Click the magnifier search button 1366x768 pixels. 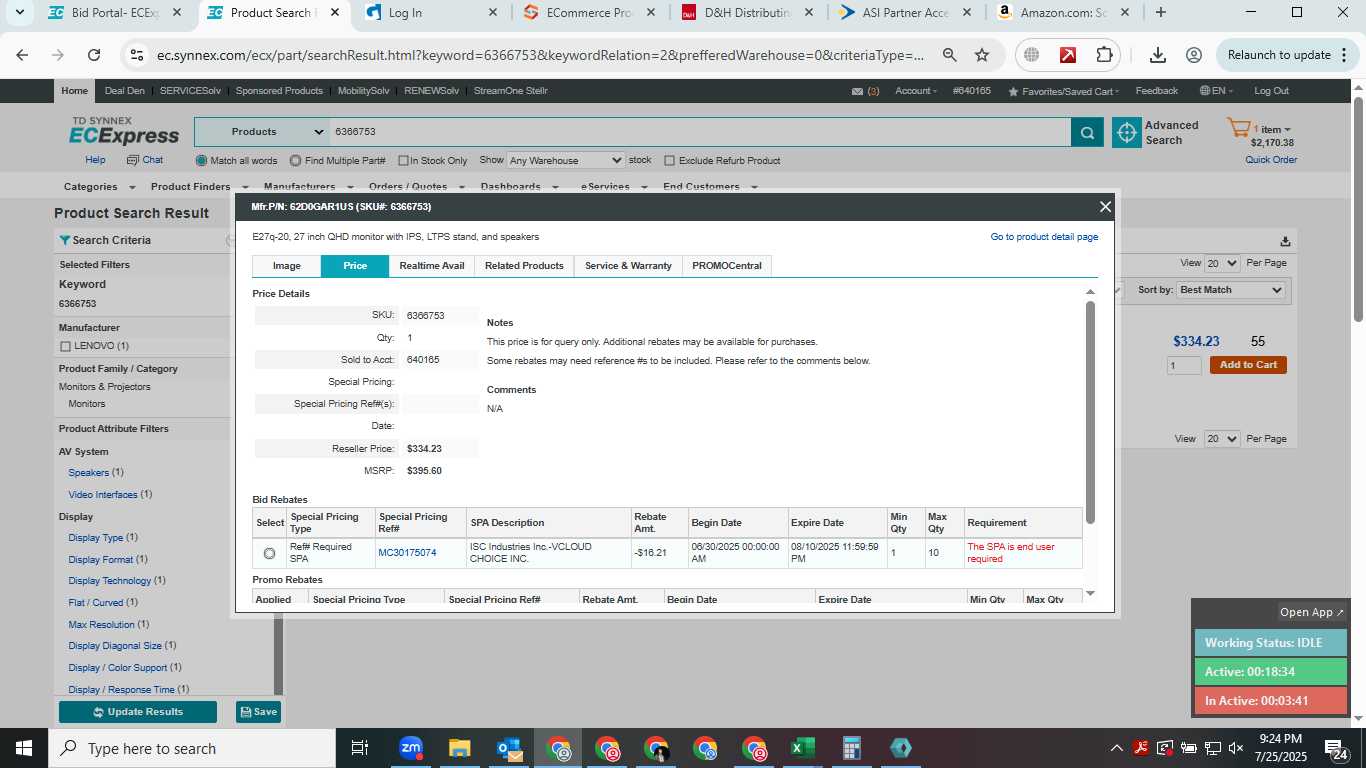(1087, 132)
